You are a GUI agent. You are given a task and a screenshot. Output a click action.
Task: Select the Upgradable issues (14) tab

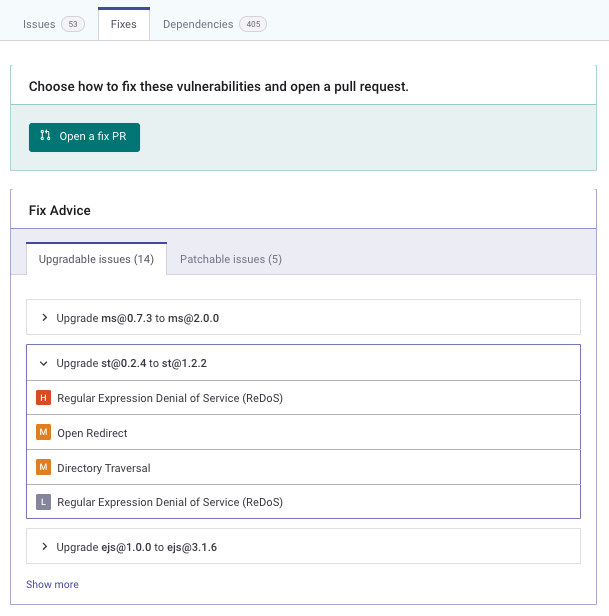click(96, 259)
